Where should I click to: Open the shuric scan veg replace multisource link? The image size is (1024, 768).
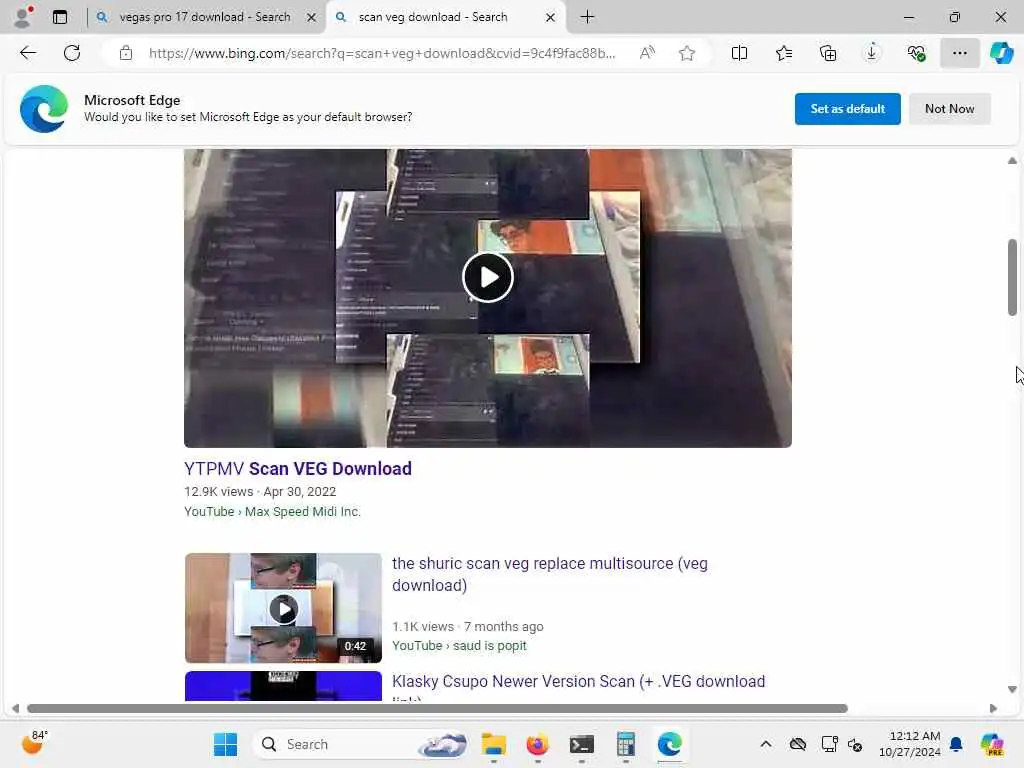point(549,574)
